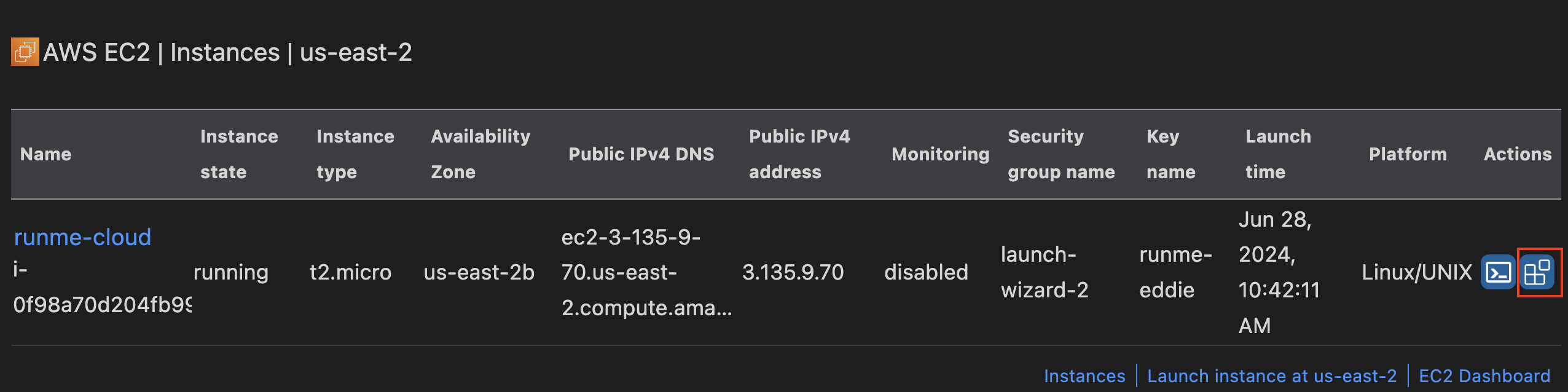
Task: Click the Name column header
Action: [45, 154]
